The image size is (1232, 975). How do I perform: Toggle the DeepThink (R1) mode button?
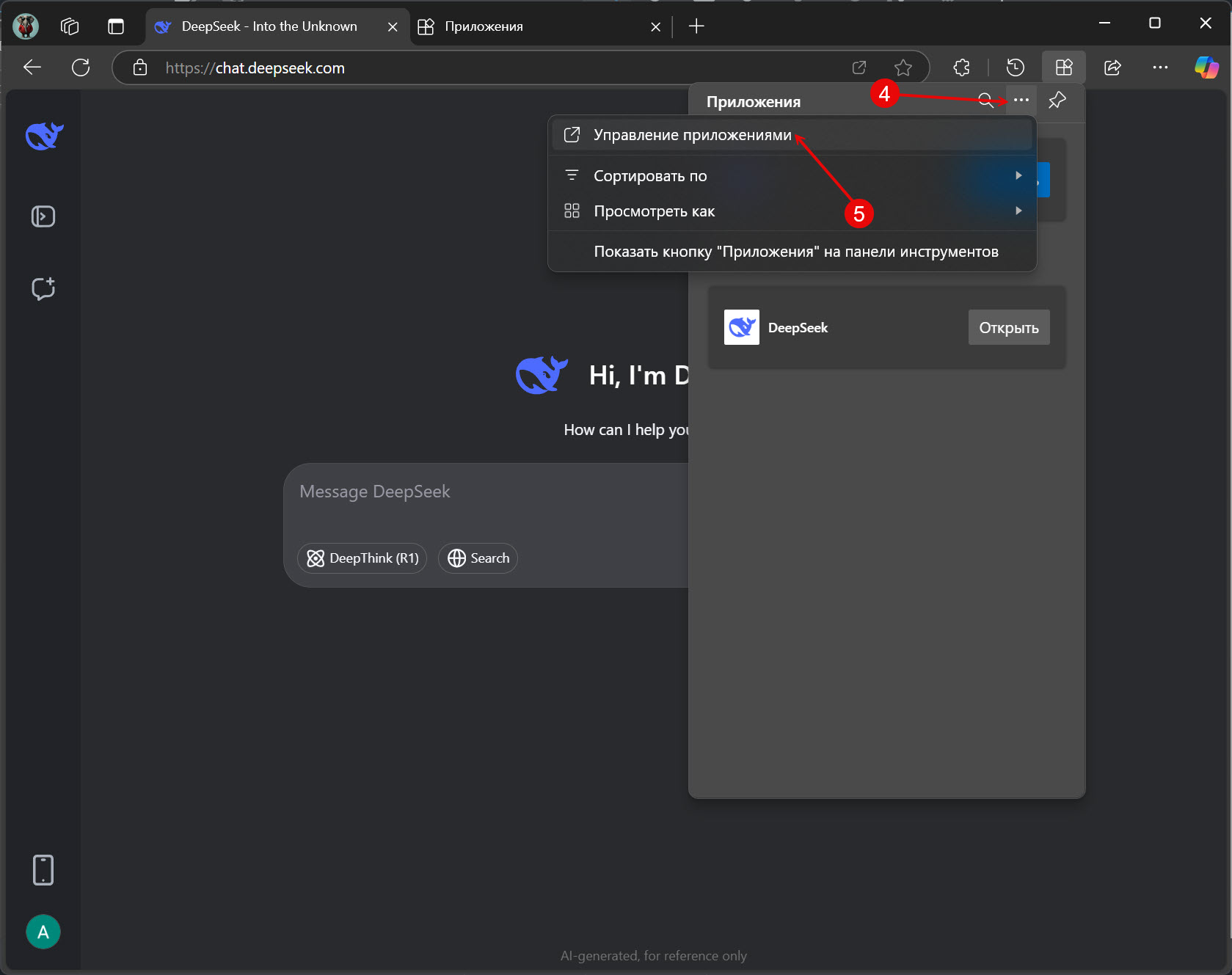tap(362, 558)
